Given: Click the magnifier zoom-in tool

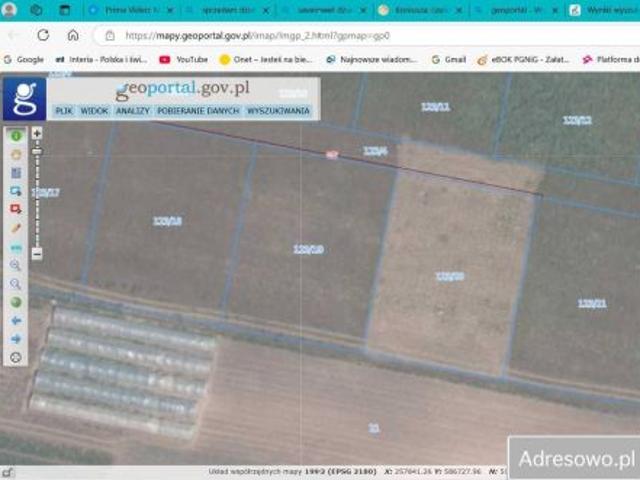Looking at the screenshot, I should coord(16,265).
